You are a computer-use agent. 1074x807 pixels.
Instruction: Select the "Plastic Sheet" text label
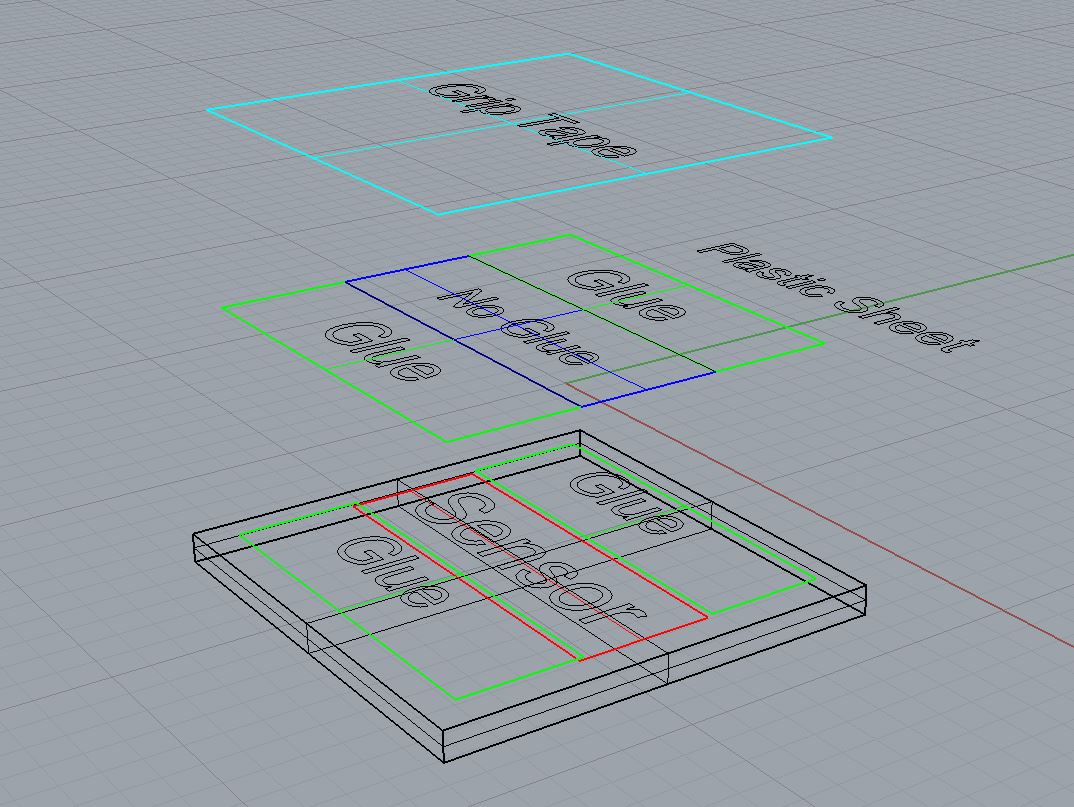[x=838, y=296]
